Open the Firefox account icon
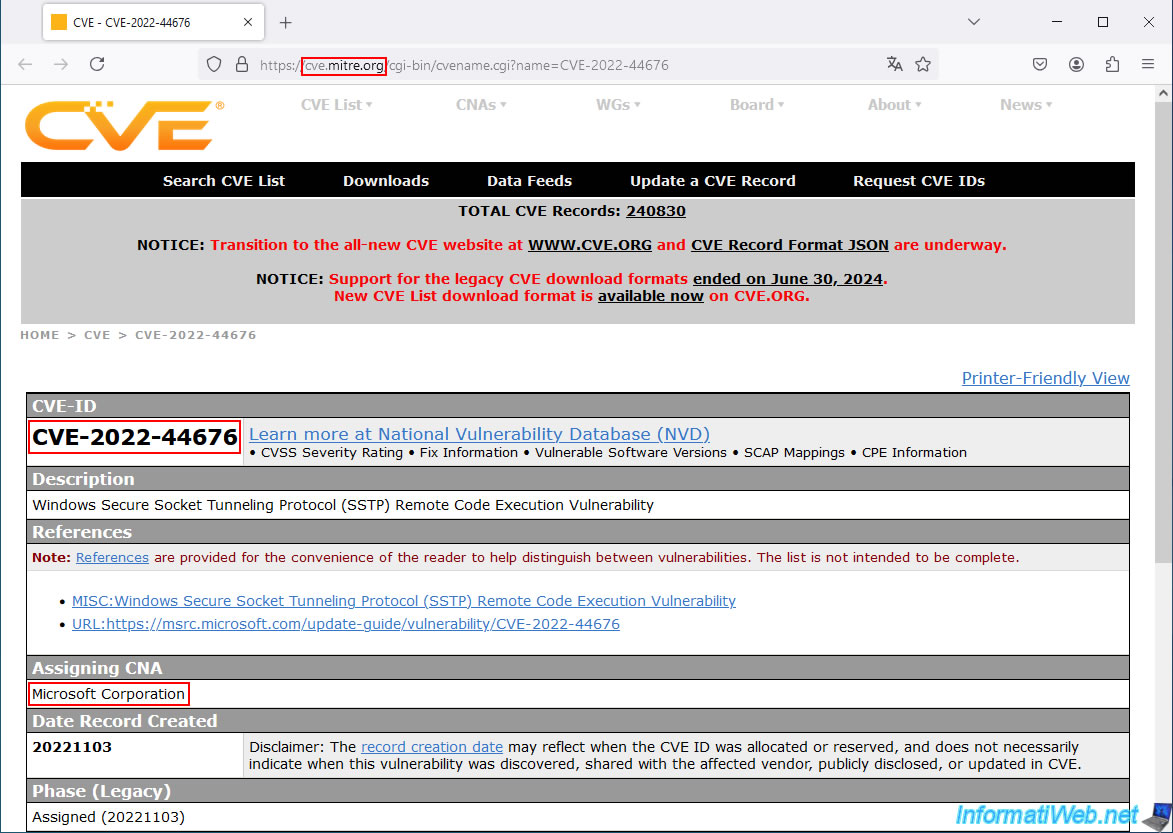Viewport: 1173px width, 833px height. click(1076, 64)
